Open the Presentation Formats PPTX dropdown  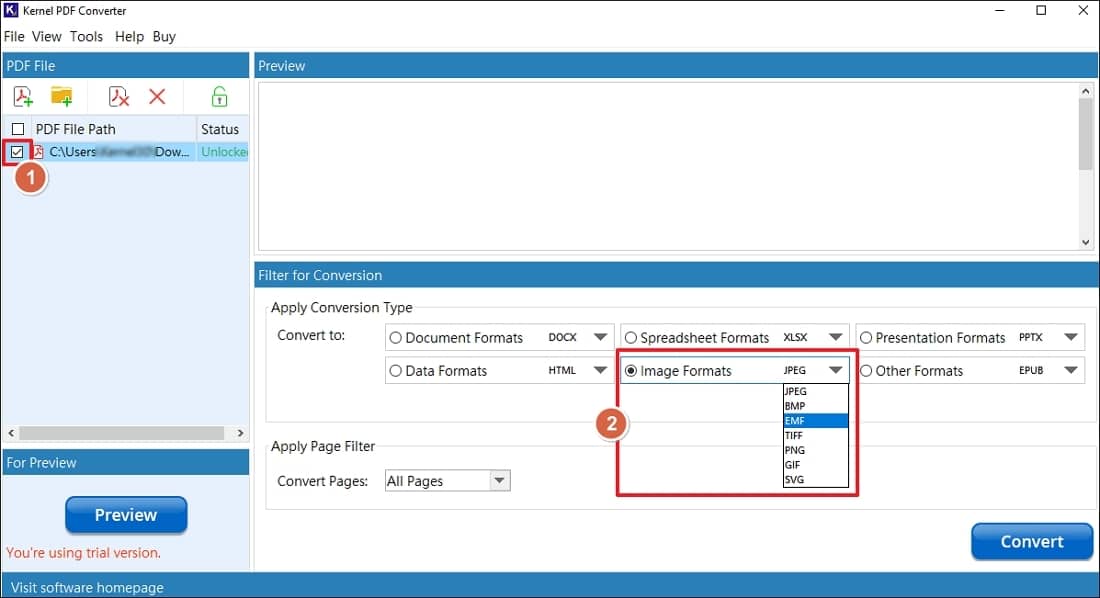pyautogui.click(x=1071, y=337)
